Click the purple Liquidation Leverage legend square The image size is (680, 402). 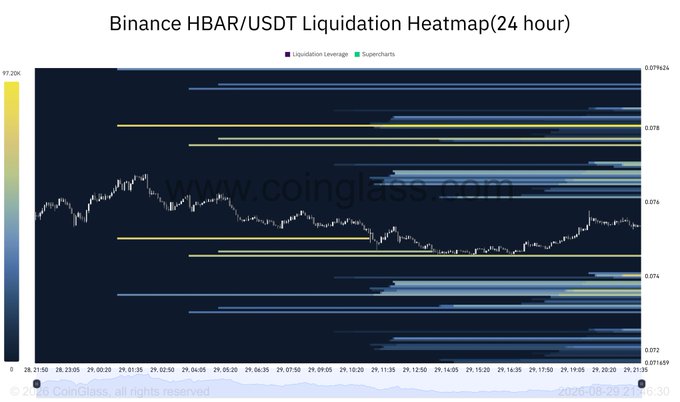tap(287, 54)
